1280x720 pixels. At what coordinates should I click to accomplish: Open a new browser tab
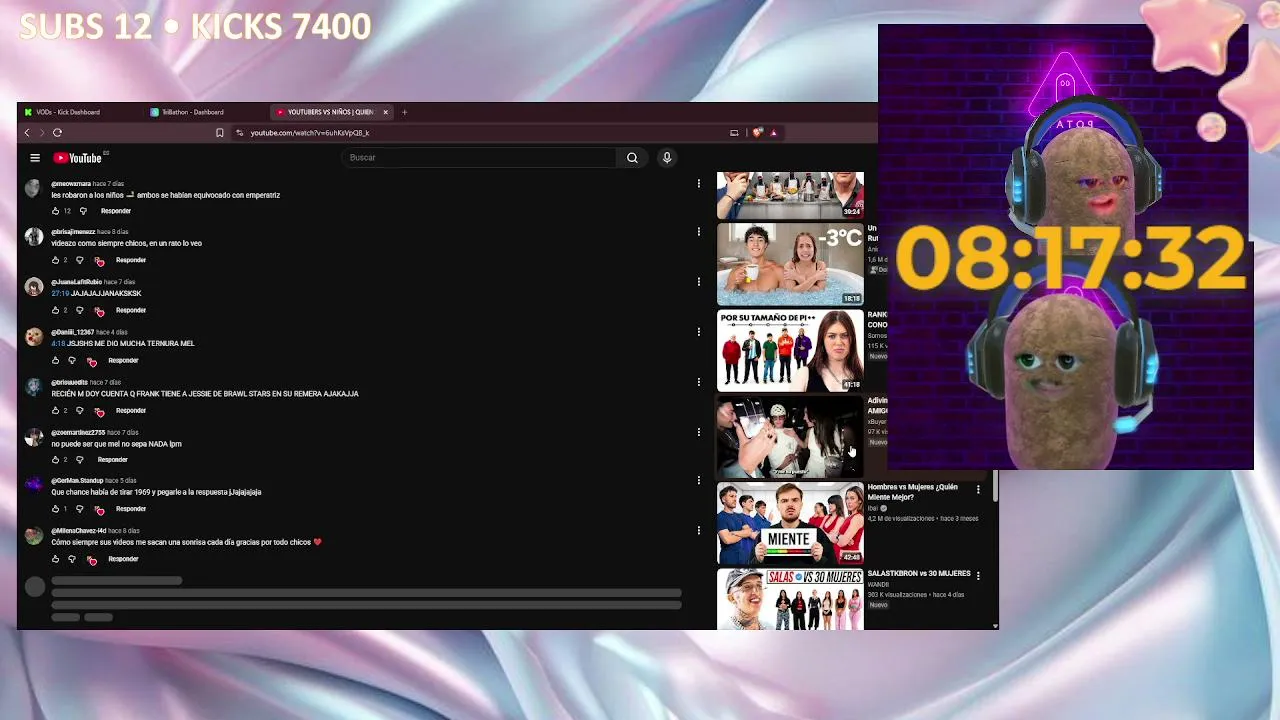tap(404, 112)
